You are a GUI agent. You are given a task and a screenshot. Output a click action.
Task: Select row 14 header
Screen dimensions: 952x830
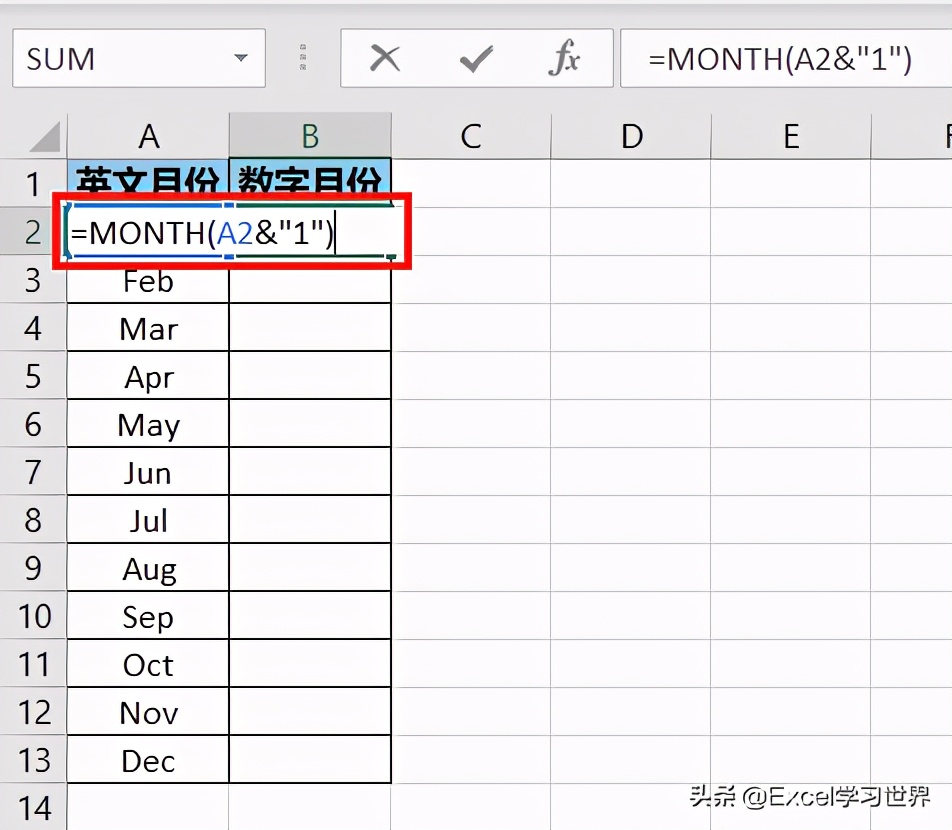pos(33,807)
